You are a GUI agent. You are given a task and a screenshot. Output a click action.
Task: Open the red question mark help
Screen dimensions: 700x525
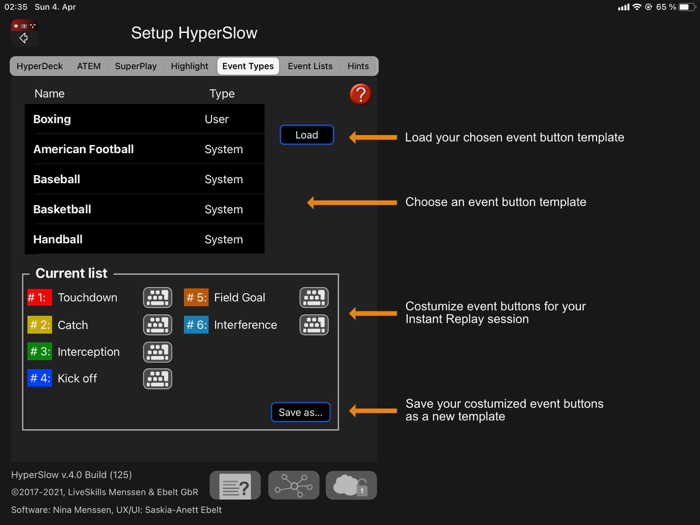pyautogui.click(x=360, y=94)
